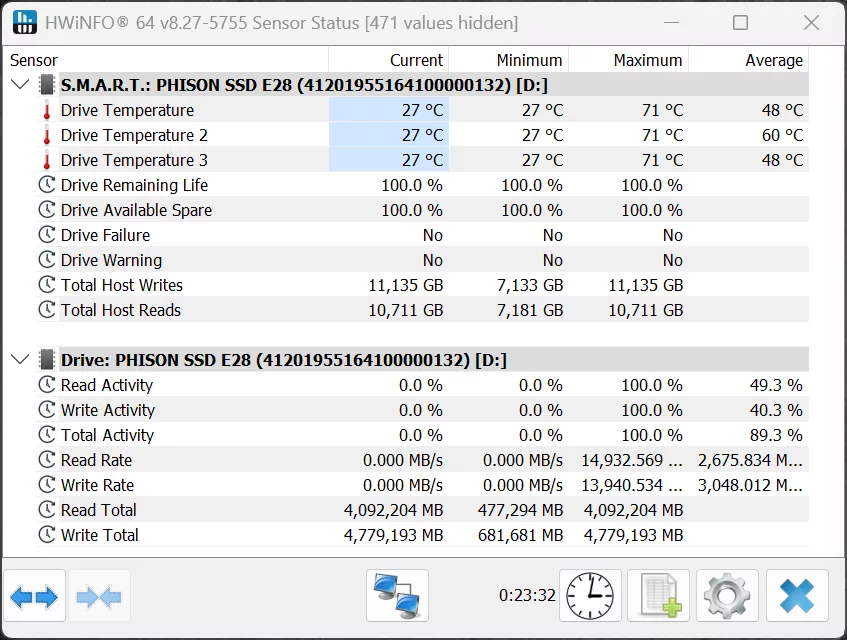Select the Total Host Reads row label

[x=120, y=309]
